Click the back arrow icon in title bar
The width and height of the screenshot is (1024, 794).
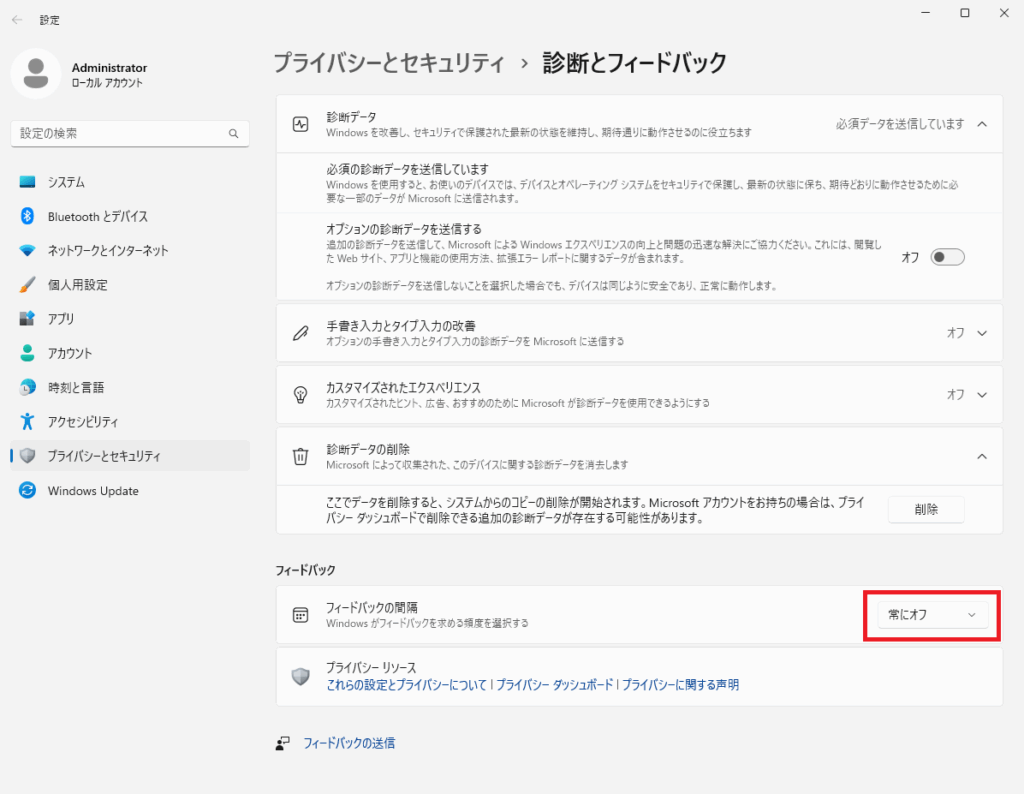(17, 20)
